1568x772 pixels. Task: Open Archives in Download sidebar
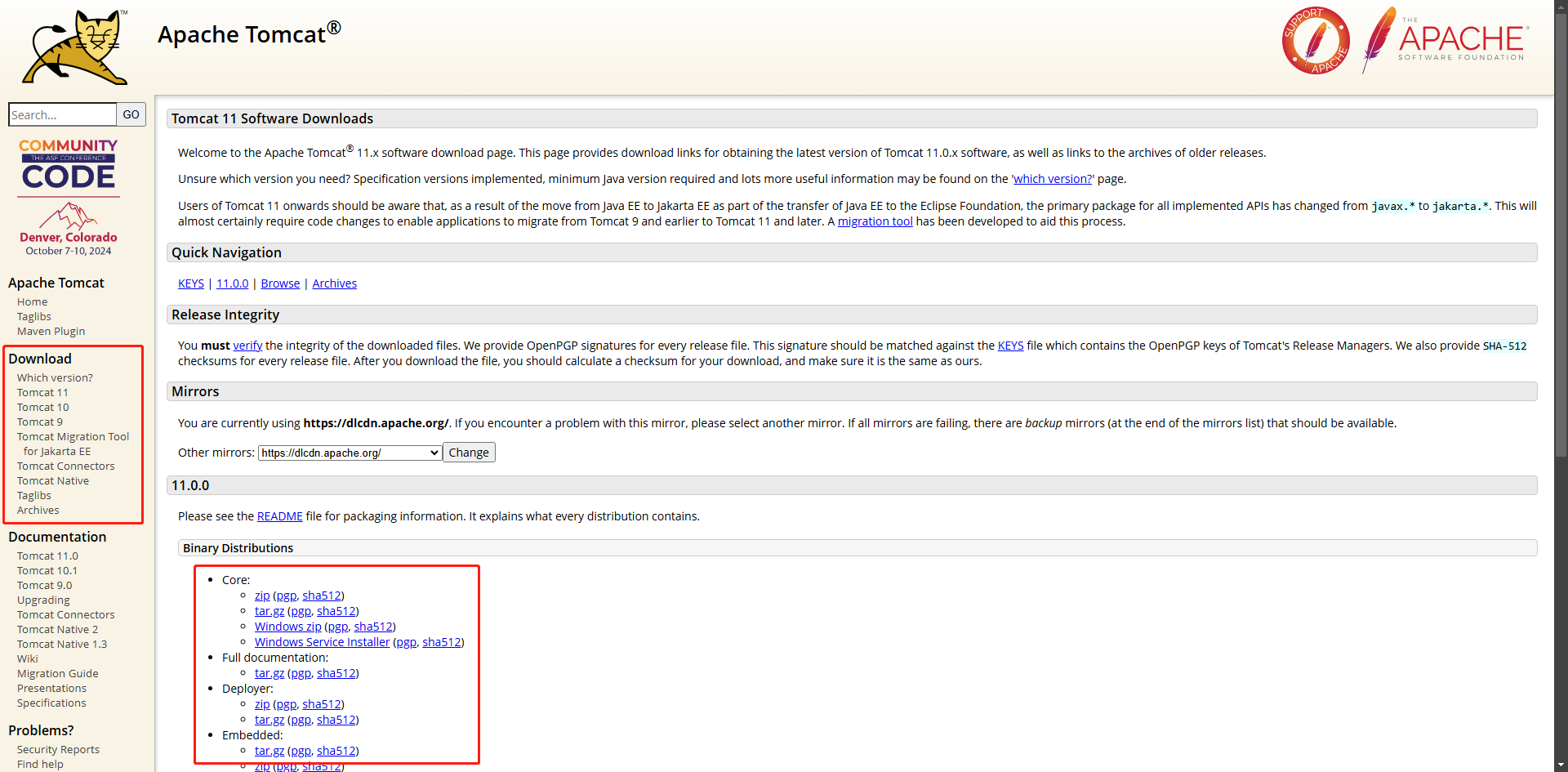point(38,511)
